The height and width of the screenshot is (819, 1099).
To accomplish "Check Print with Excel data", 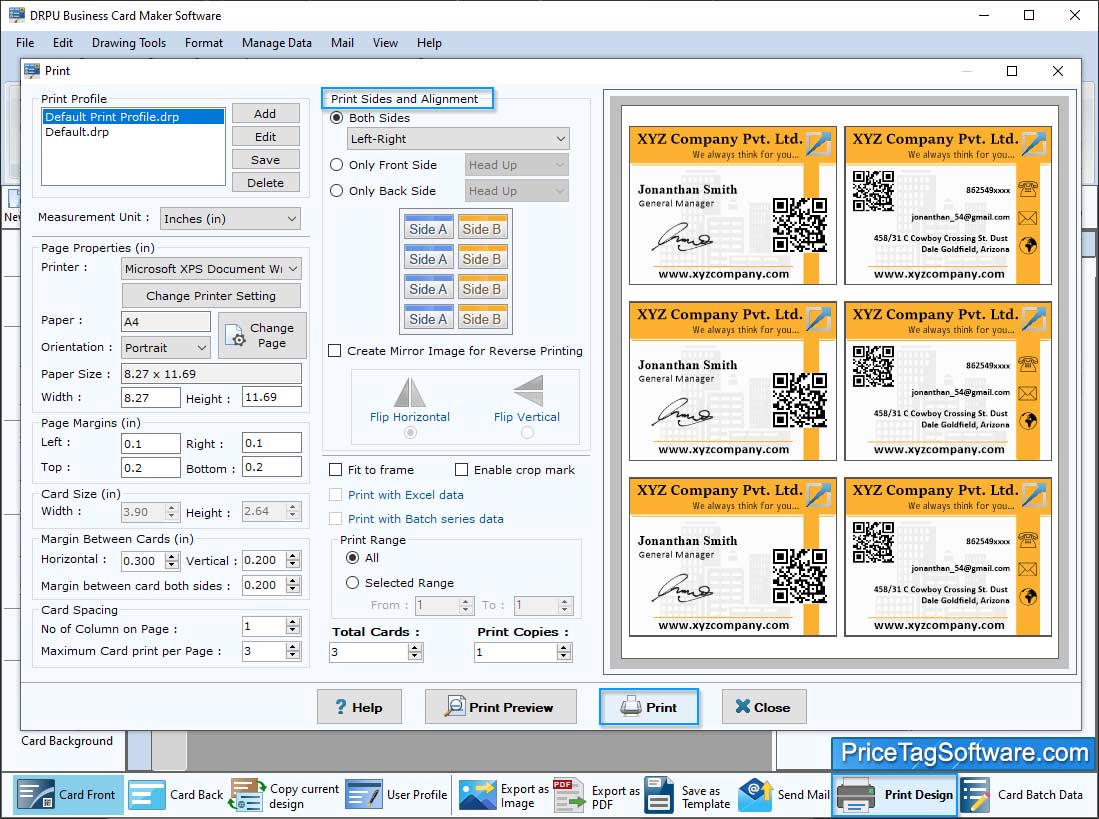I will 336,495.
